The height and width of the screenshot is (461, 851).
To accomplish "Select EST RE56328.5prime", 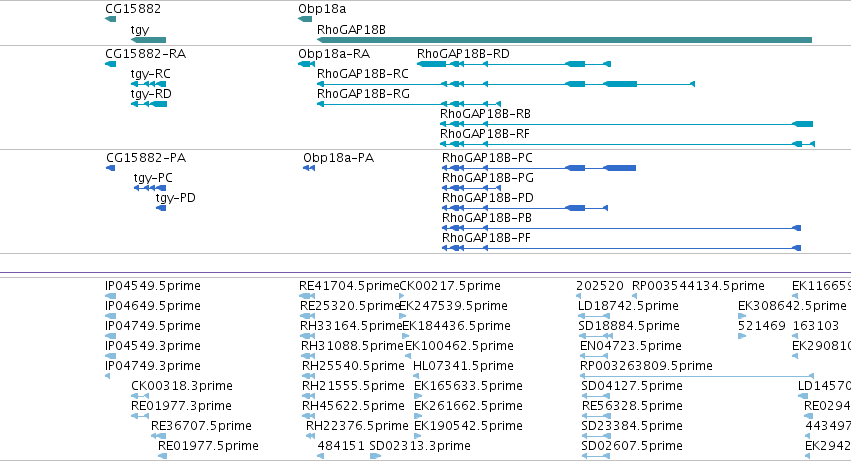I will click(x=632, y=406).
